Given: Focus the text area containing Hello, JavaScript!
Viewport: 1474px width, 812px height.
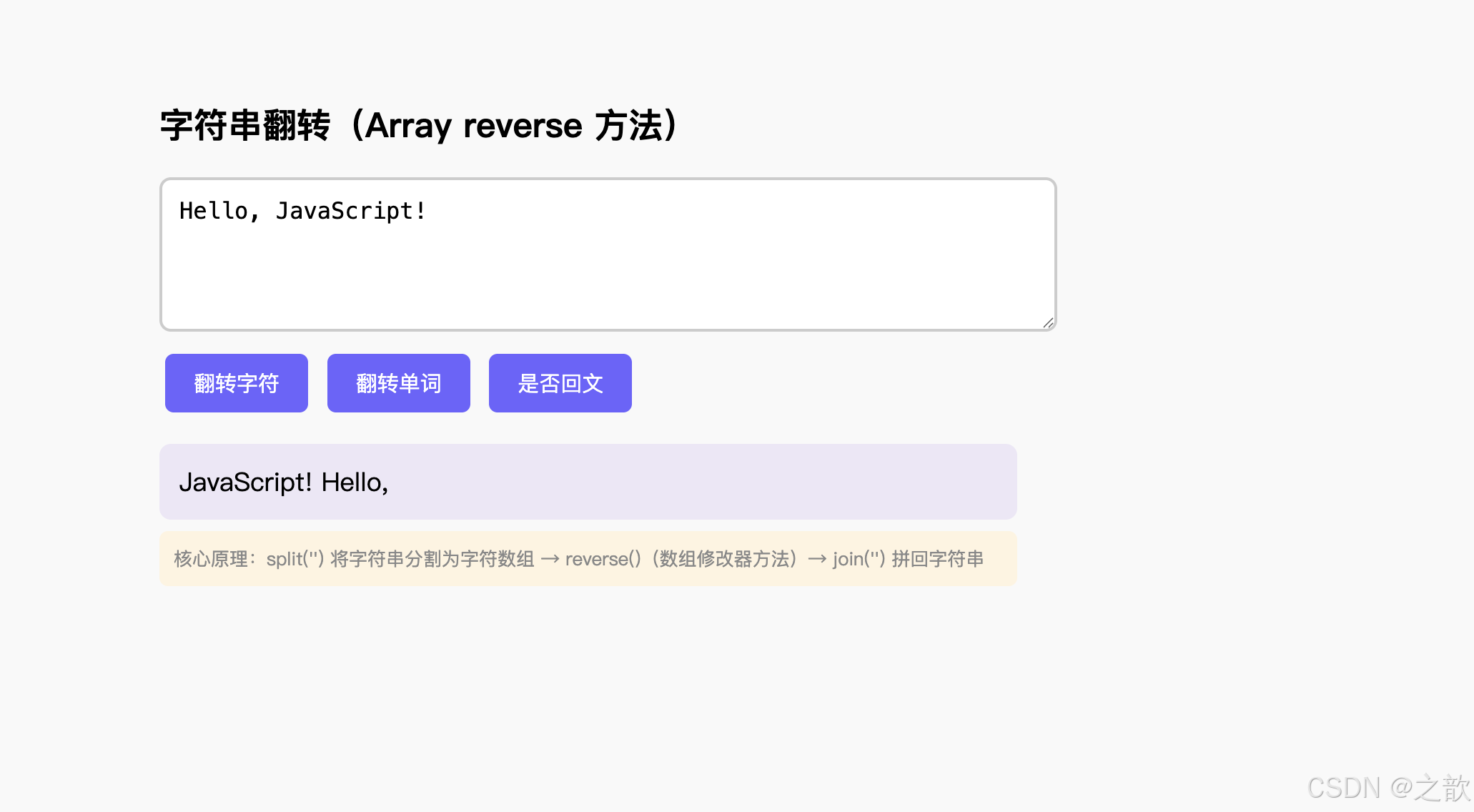Looking at the screenshot, I should (x=608, y=254).
